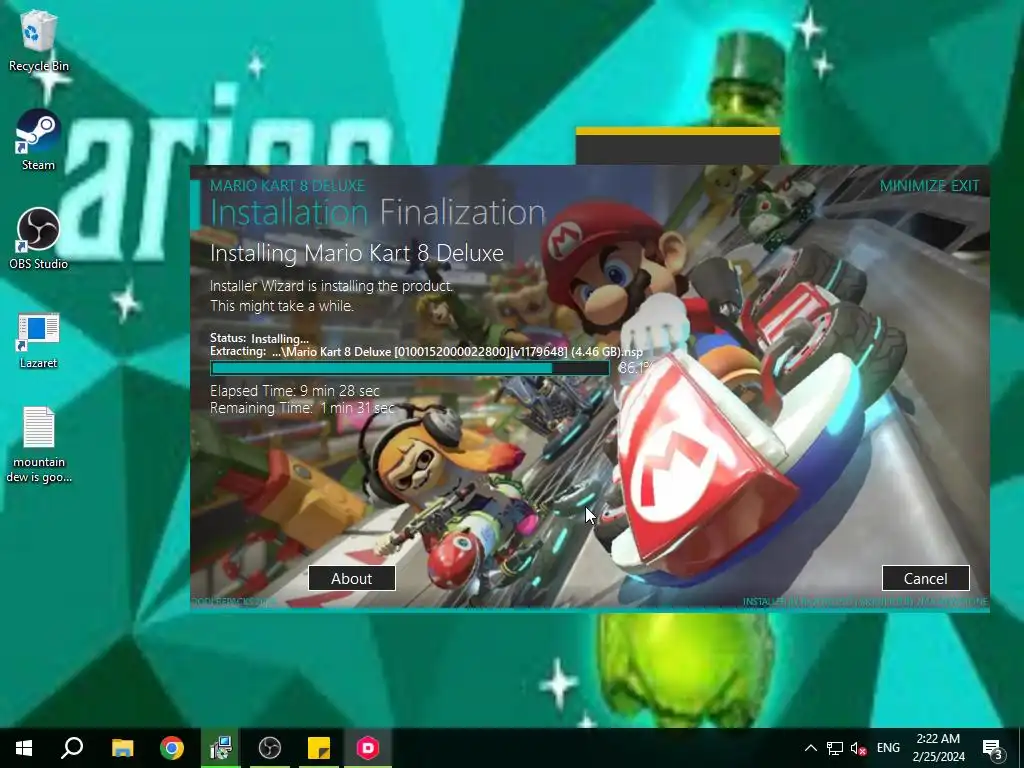Viewport: 1024px width, 768px height.
Task: Click the "Installation Finalization" title
Action: coord(377,212)
